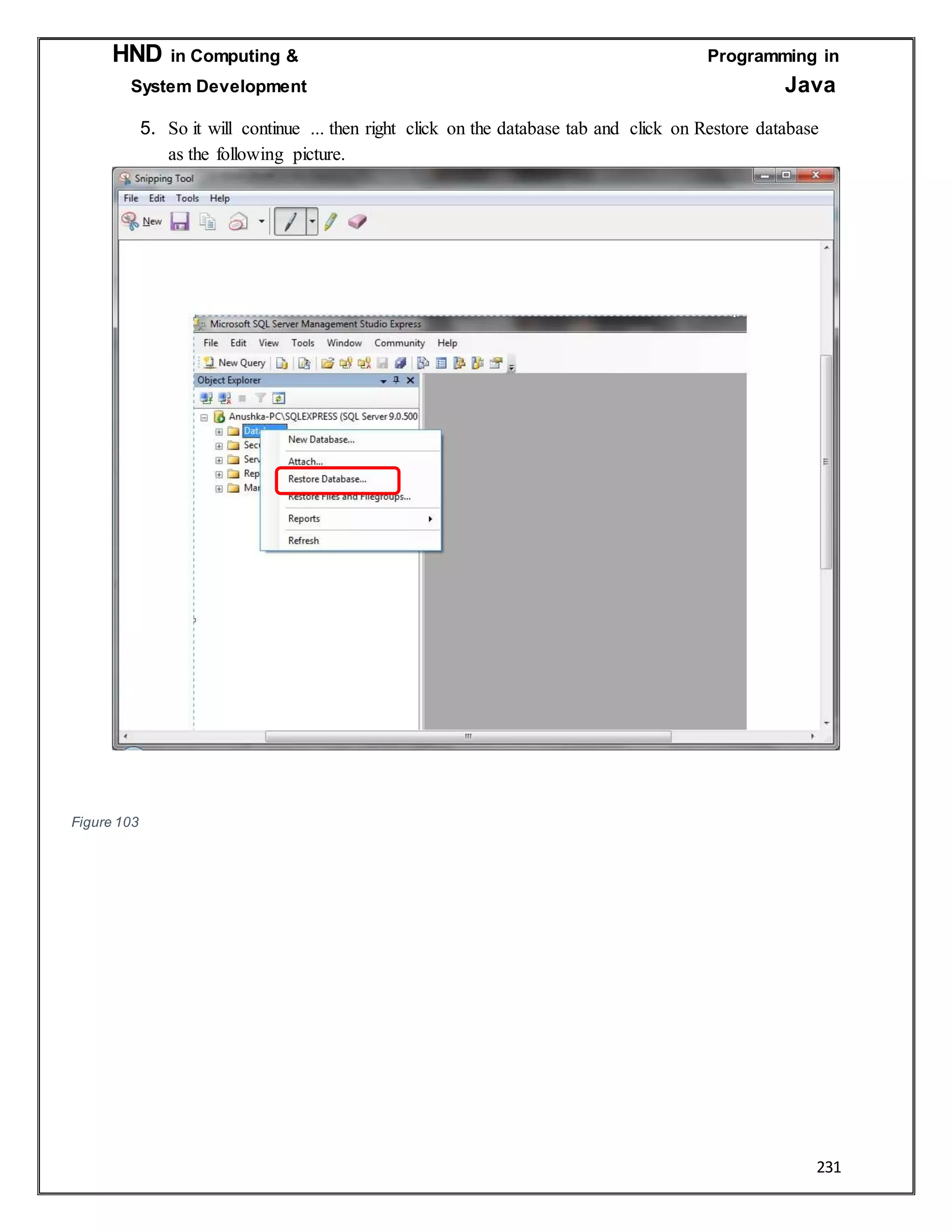This screenshot has height=1232, width=952.
Task: Open the Object Explorer window position dropdown
Action: [383, 381]
